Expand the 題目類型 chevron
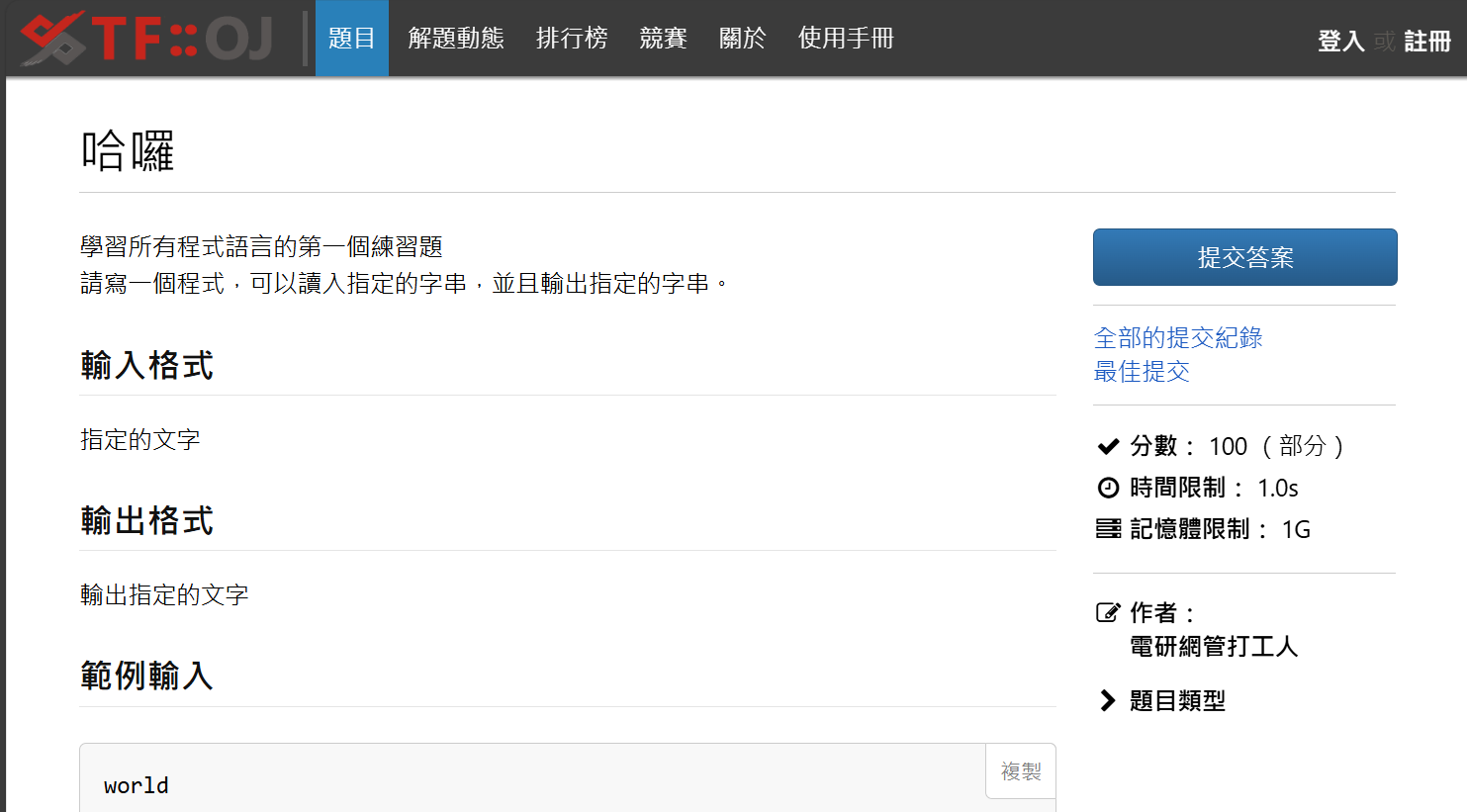 1107,700
